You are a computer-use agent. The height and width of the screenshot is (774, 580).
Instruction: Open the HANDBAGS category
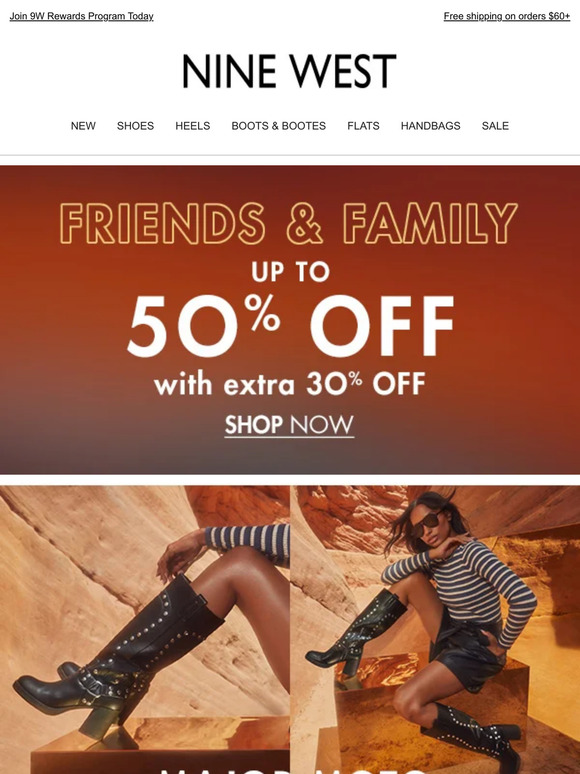coord(430,126)
